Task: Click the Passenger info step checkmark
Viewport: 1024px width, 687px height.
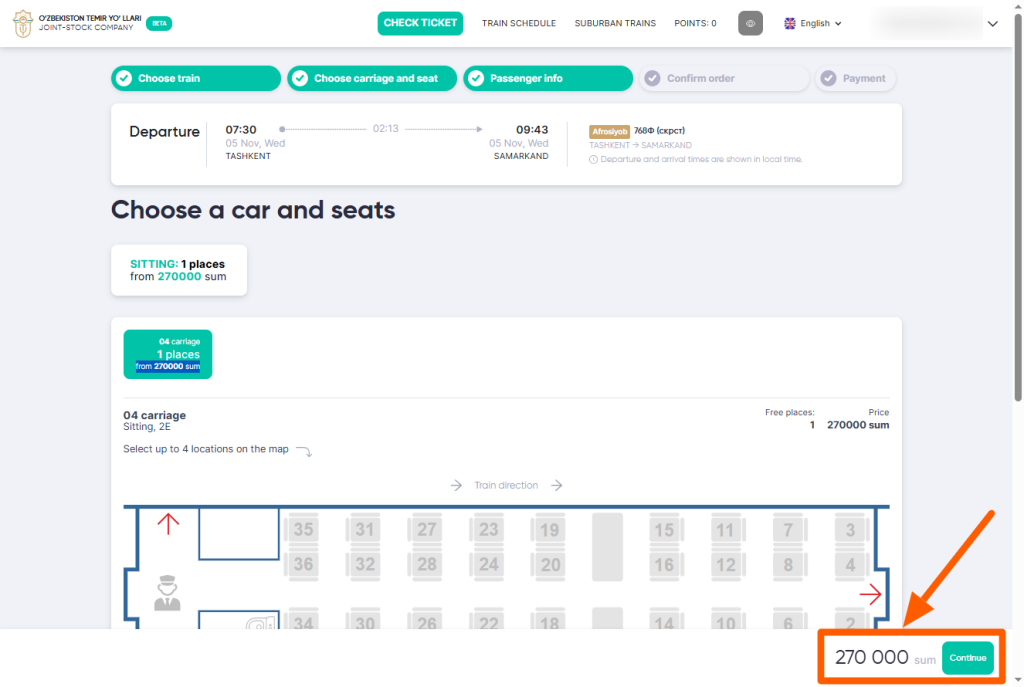Action: [x=475, y=78]
